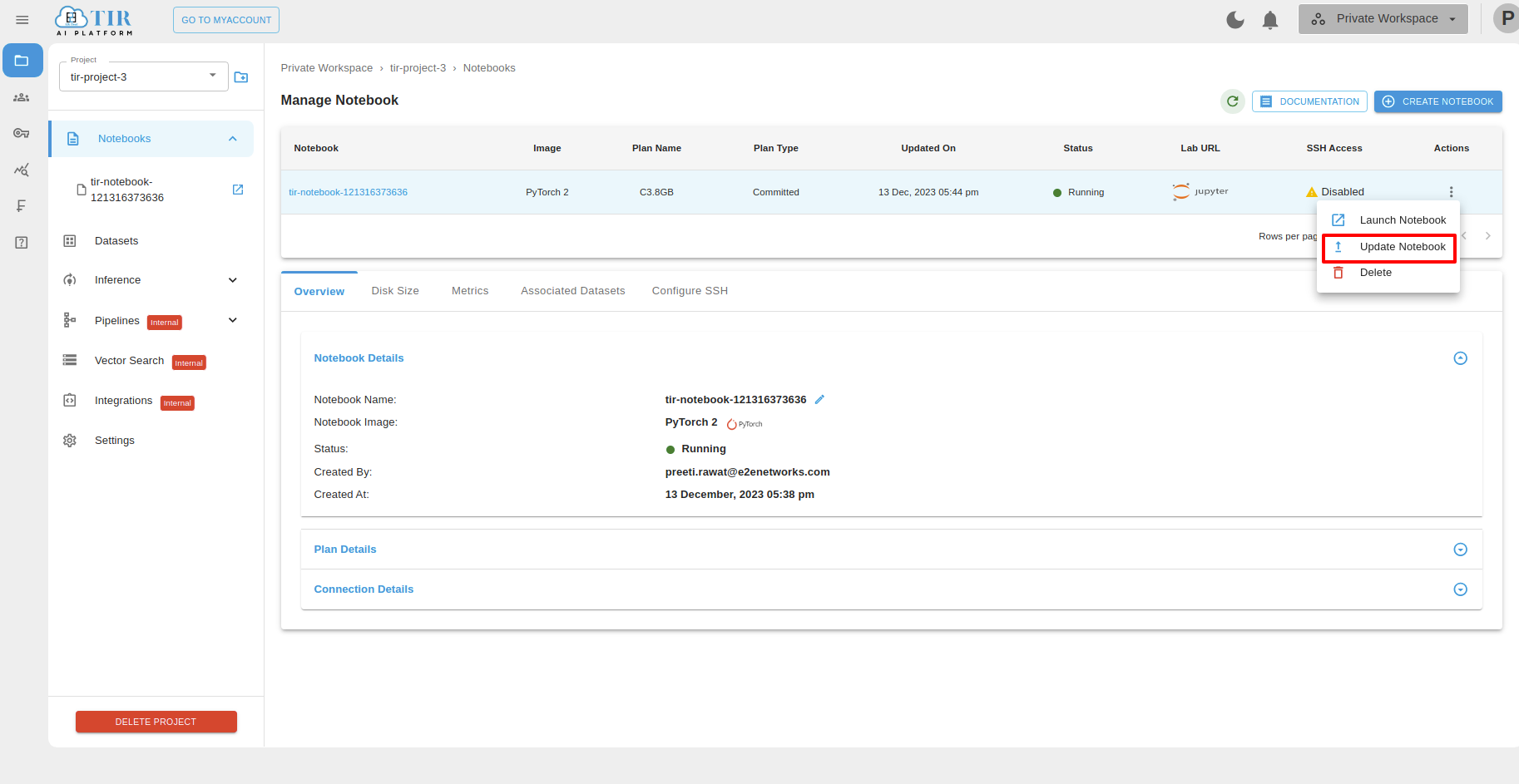This screenshot has width=1519, height=784.
Task: Open the Private Workspace dropdown
Action: [x=1383, y=19]
